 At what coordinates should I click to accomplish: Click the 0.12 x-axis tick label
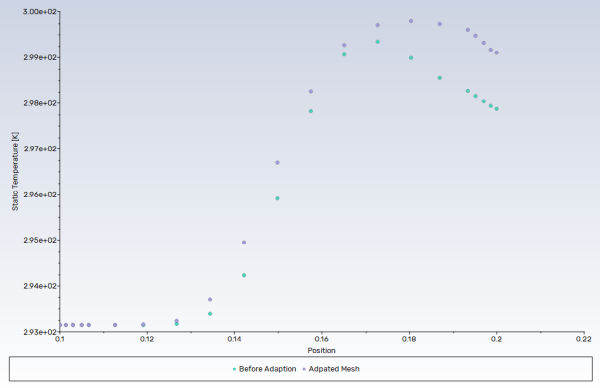147,339
